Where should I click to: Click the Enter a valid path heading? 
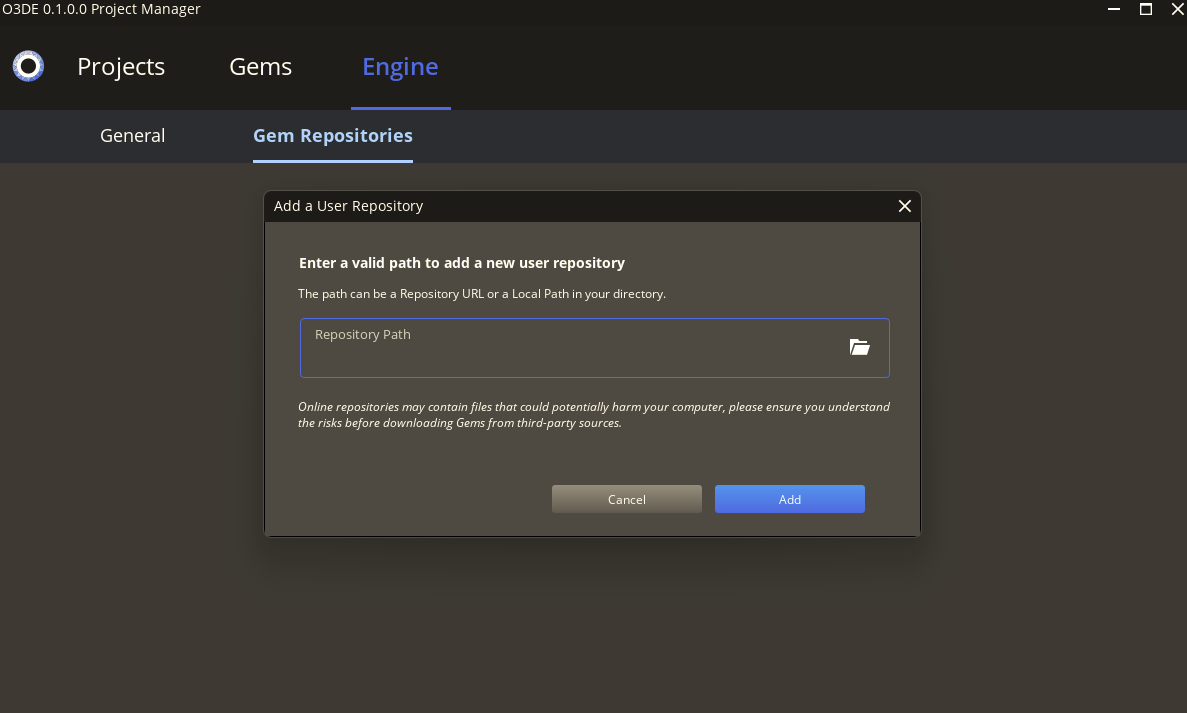461,262
